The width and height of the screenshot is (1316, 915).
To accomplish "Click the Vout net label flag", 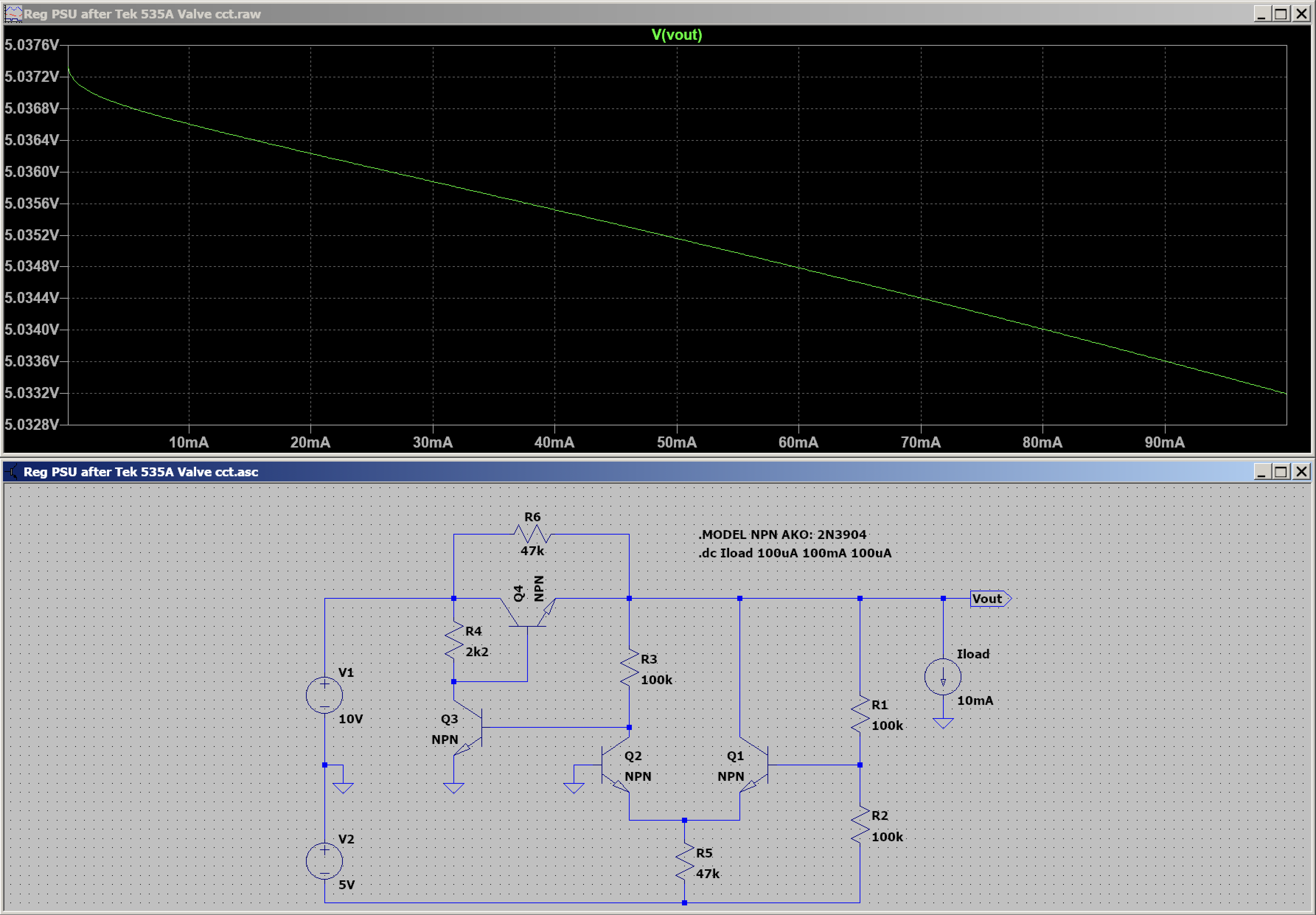I will click(991, 599).
